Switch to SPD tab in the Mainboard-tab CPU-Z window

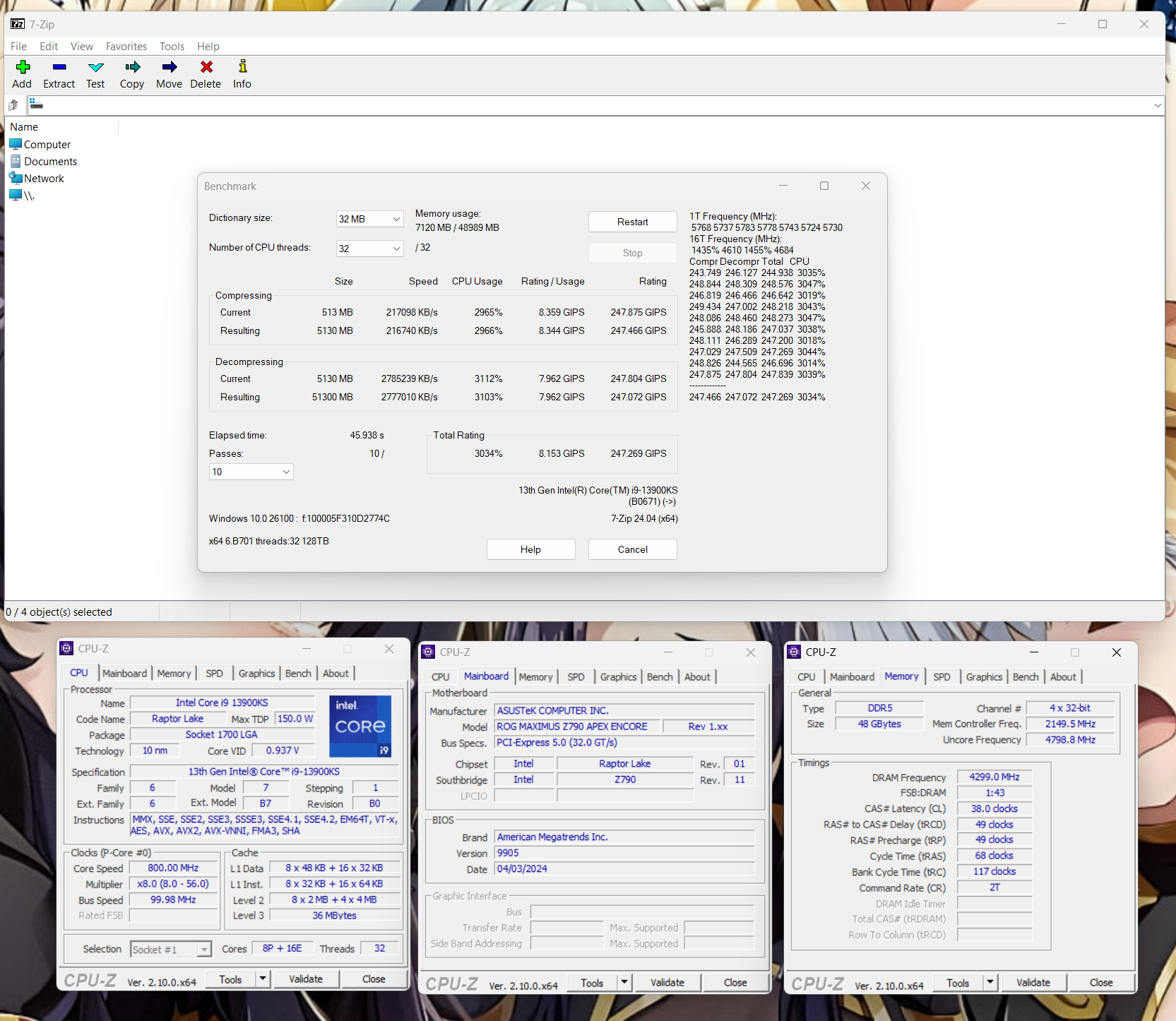576,677
